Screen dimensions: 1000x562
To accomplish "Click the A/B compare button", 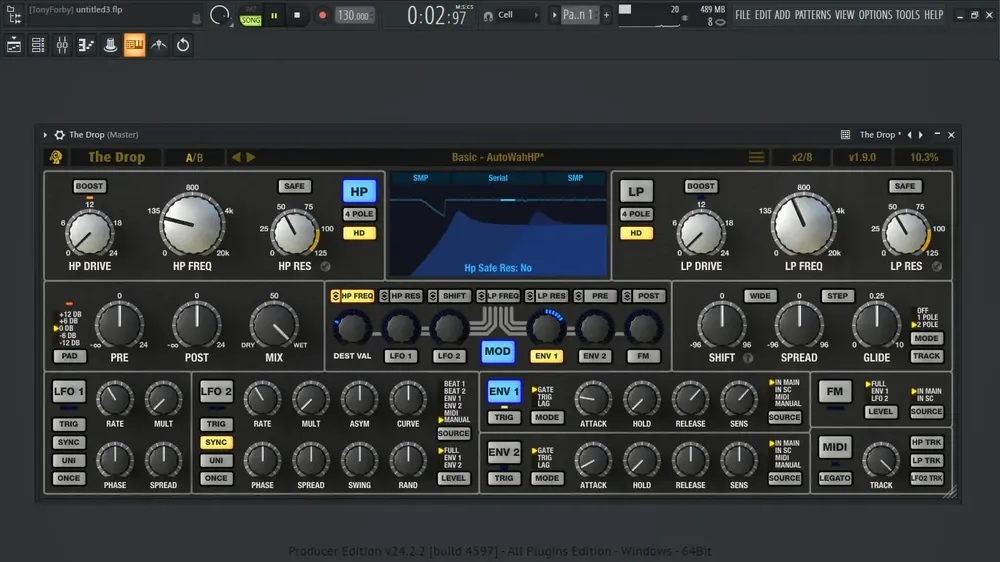I will click(x=195, y=157).
